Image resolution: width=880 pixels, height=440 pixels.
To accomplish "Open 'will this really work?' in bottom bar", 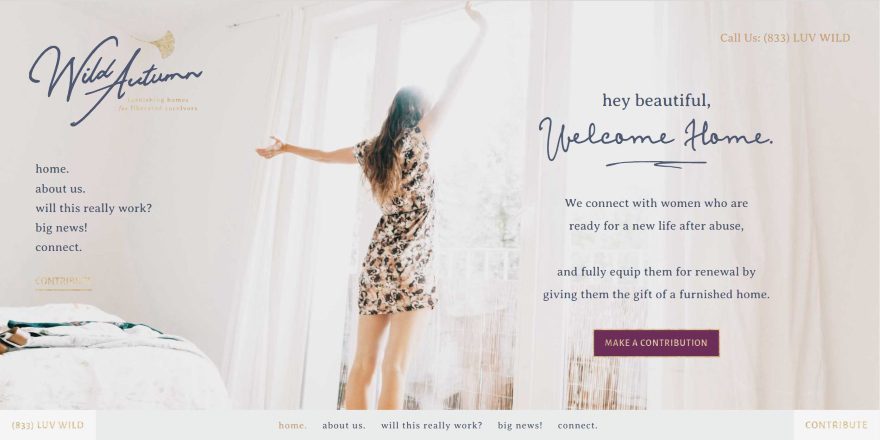I will (432, 425).
